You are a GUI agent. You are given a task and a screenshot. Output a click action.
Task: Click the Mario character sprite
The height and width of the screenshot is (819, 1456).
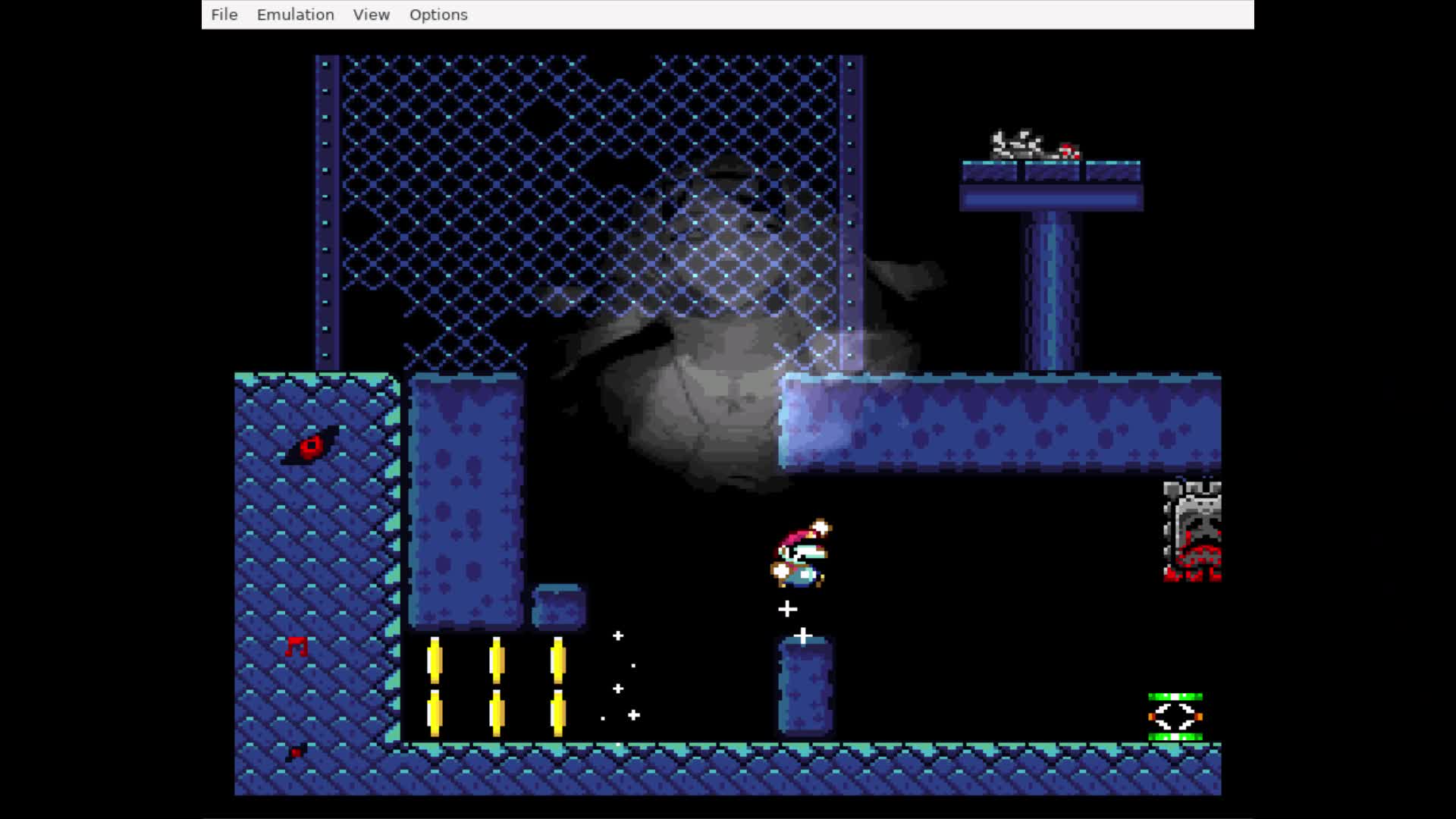click(x=801, y=554)
